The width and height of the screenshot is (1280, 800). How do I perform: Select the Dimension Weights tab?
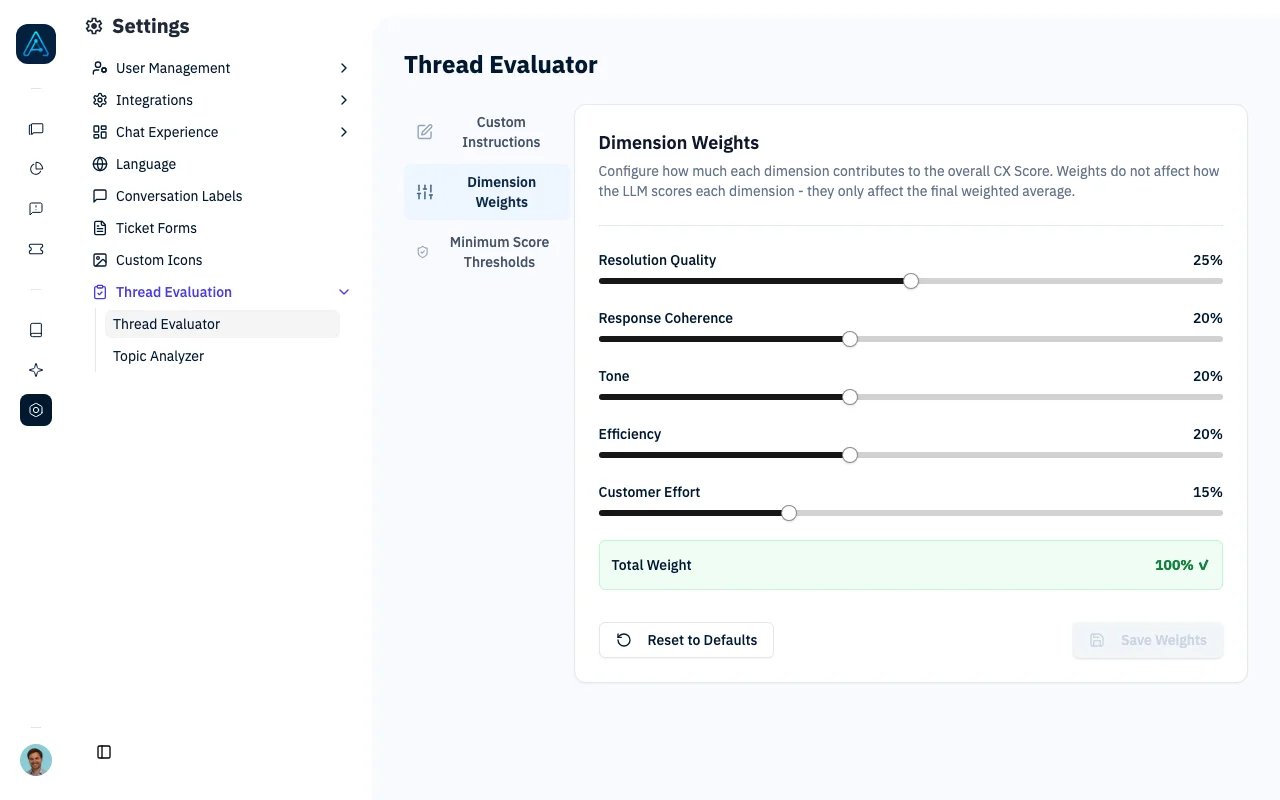pyautogui.click(x=487, y=192)
